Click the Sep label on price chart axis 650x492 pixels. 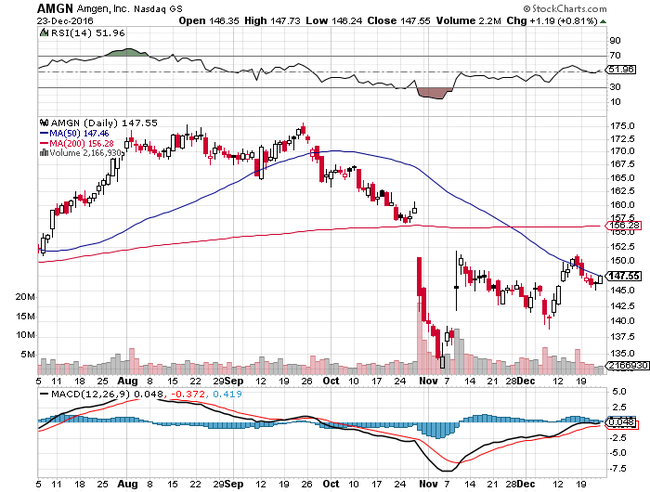(x=234, y=381)
